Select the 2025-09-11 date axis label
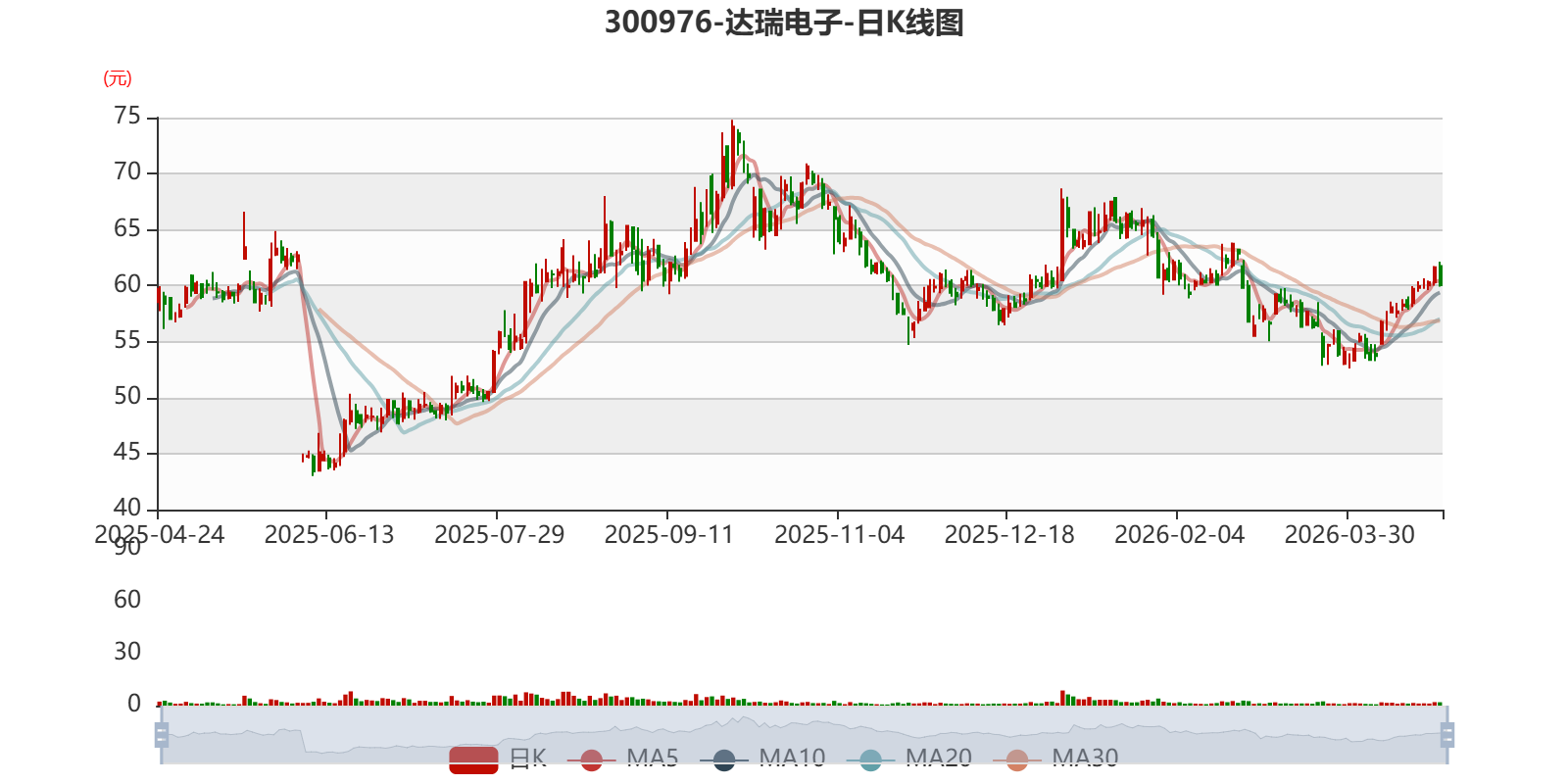1568x784 pixels. (669, 535)
